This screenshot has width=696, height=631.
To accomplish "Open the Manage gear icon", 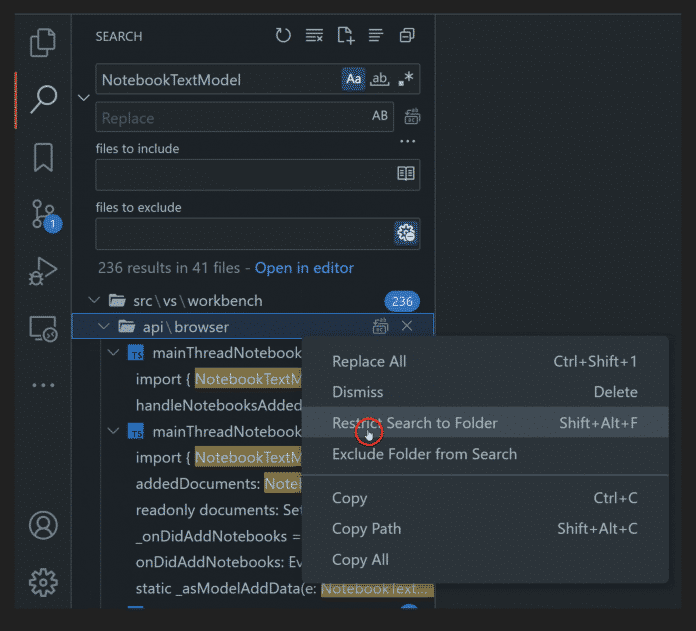I will point(43,582).
